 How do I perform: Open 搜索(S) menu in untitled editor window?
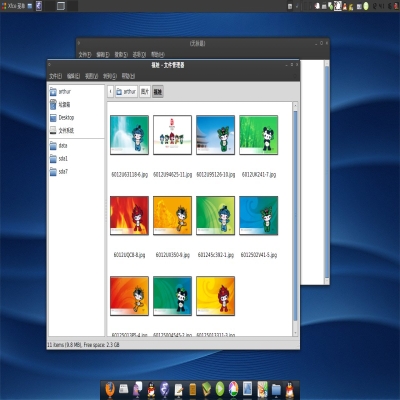pos(121,54)
